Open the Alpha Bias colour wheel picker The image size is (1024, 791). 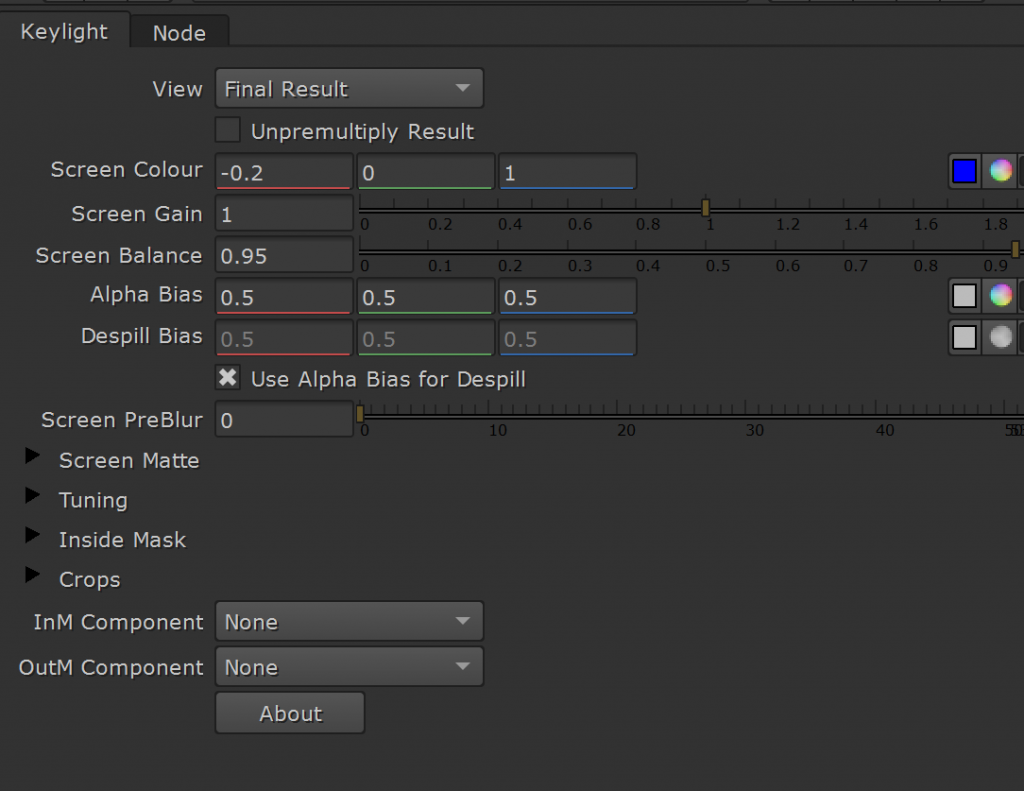coord(1000,296)
